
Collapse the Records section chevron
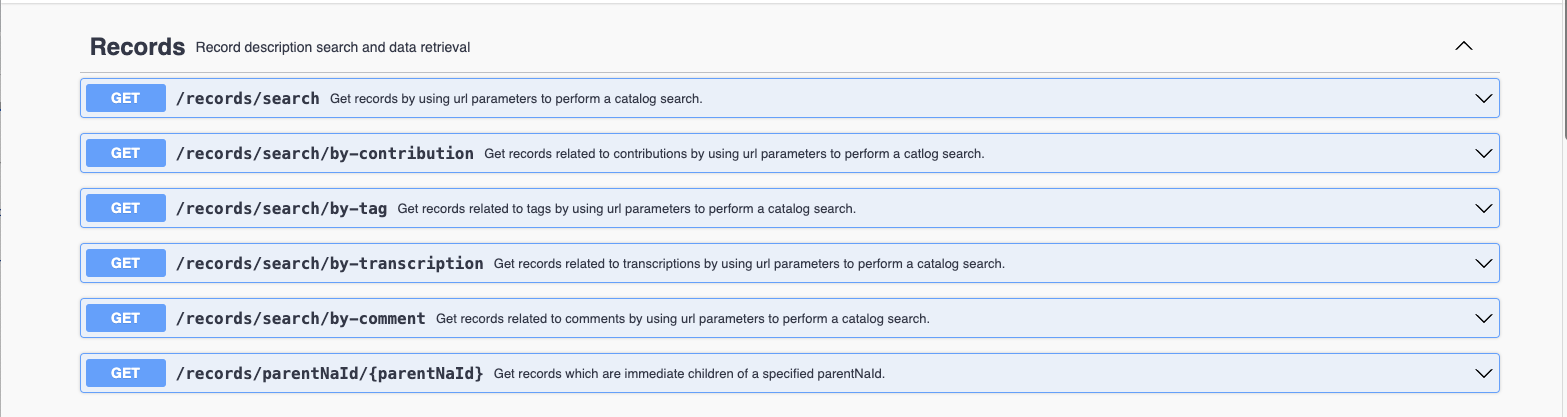(x=1463, y=46)
